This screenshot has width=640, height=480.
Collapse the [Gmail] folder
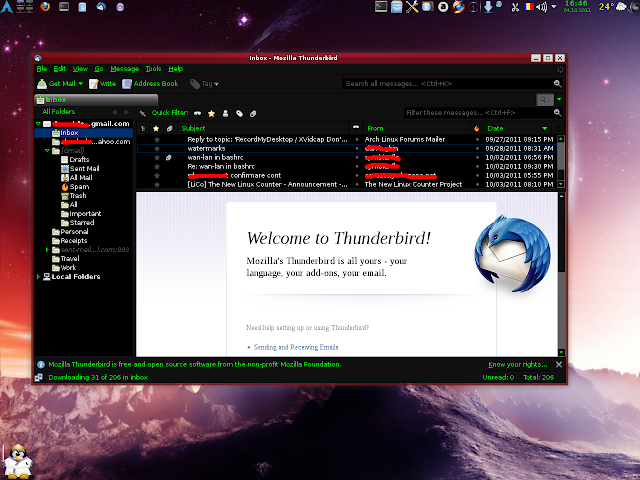[47, 151]
